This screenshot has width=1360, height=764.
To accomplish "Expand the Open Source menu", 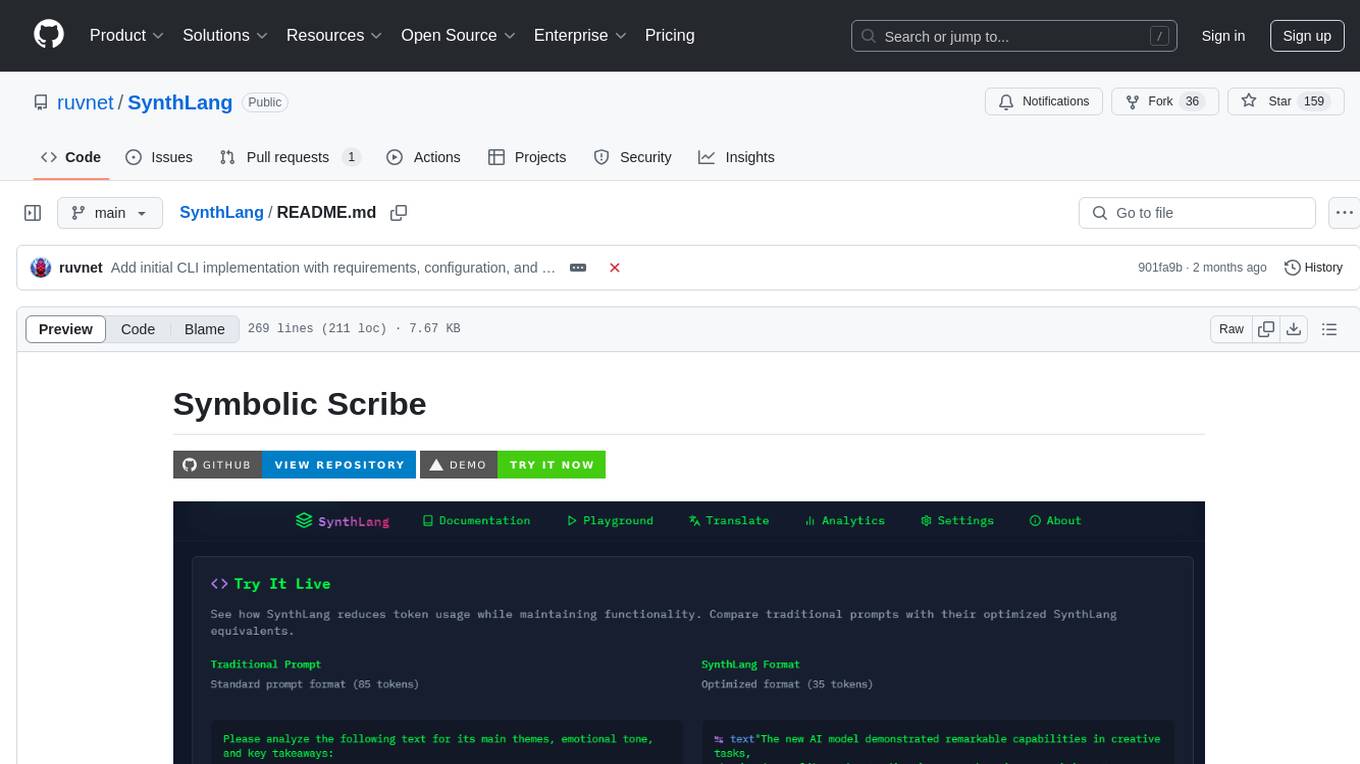I will 458,35.
